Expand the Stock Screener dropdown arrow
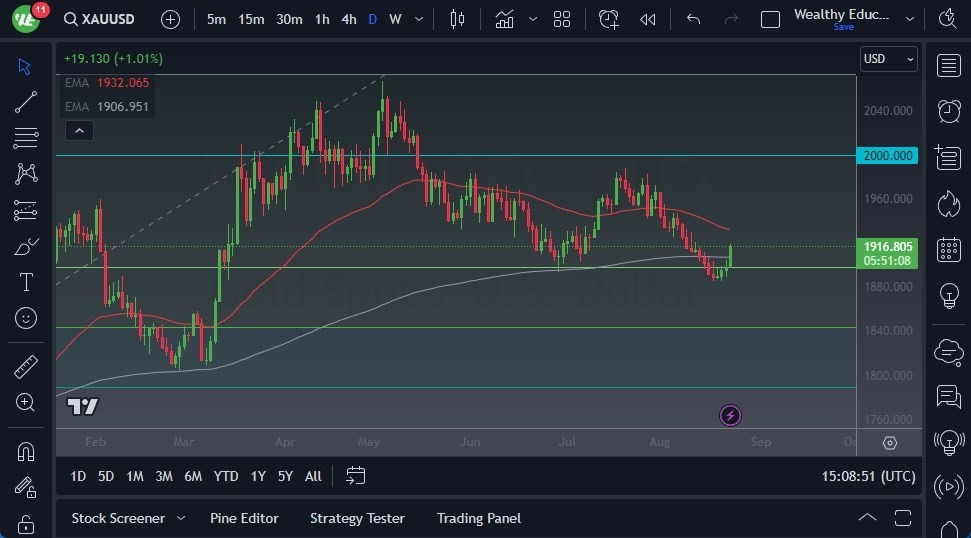The height and width of the screenshot is (538, 971). click(181, 518)
